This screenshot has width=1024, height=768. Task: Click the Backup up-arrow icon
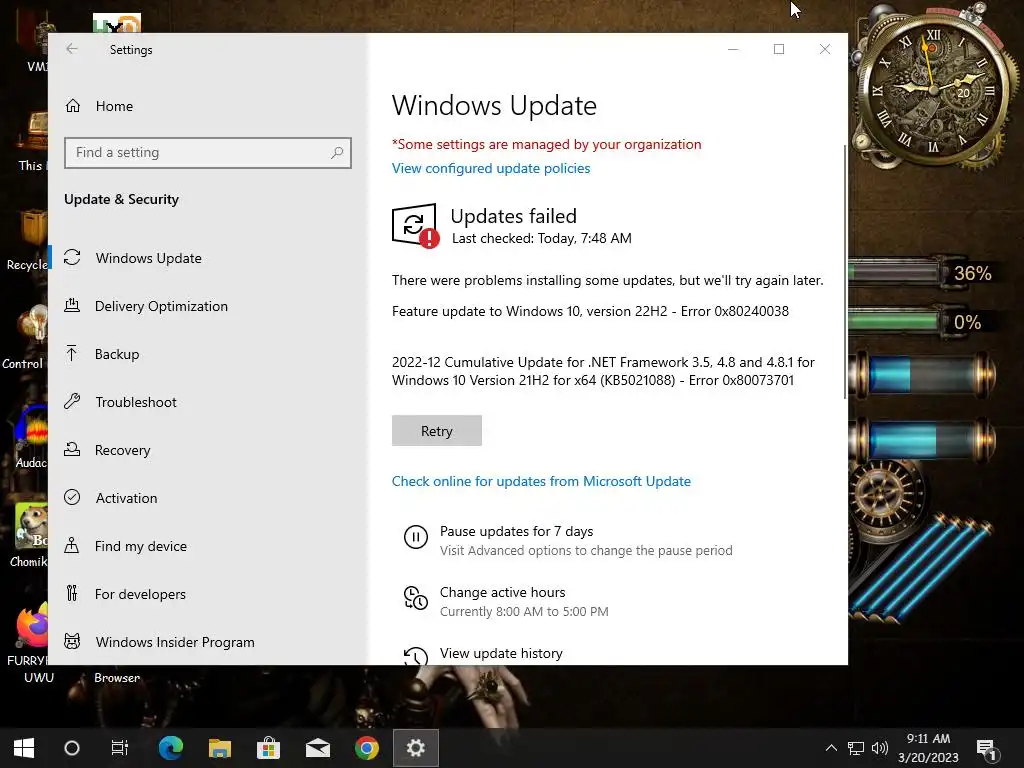tap(72, 353)
